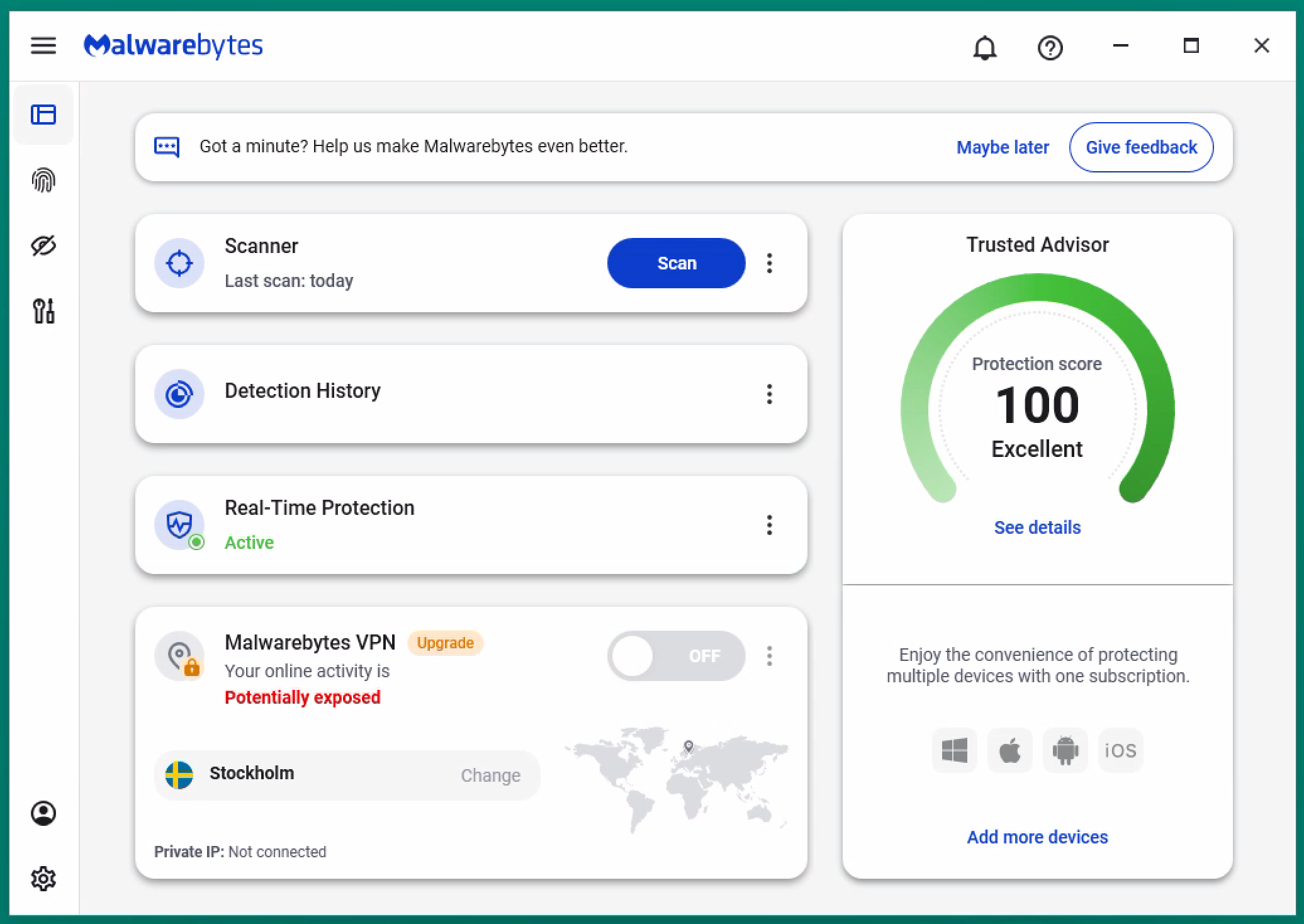Open the fingerprint identity protection icon
This screenshot has height=924, width=1304.
[43, 181]
